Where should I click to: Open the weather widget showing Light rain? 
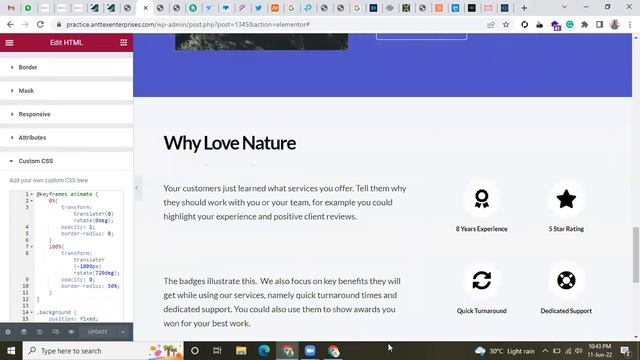click(x=504, y=351)
